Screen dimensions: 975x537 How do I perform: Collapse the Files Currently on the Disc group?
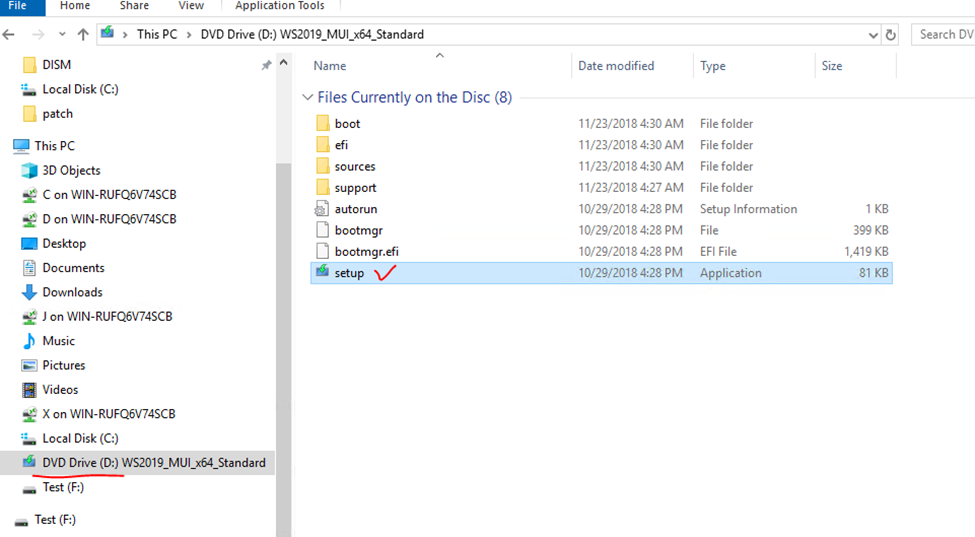point(307,98)
